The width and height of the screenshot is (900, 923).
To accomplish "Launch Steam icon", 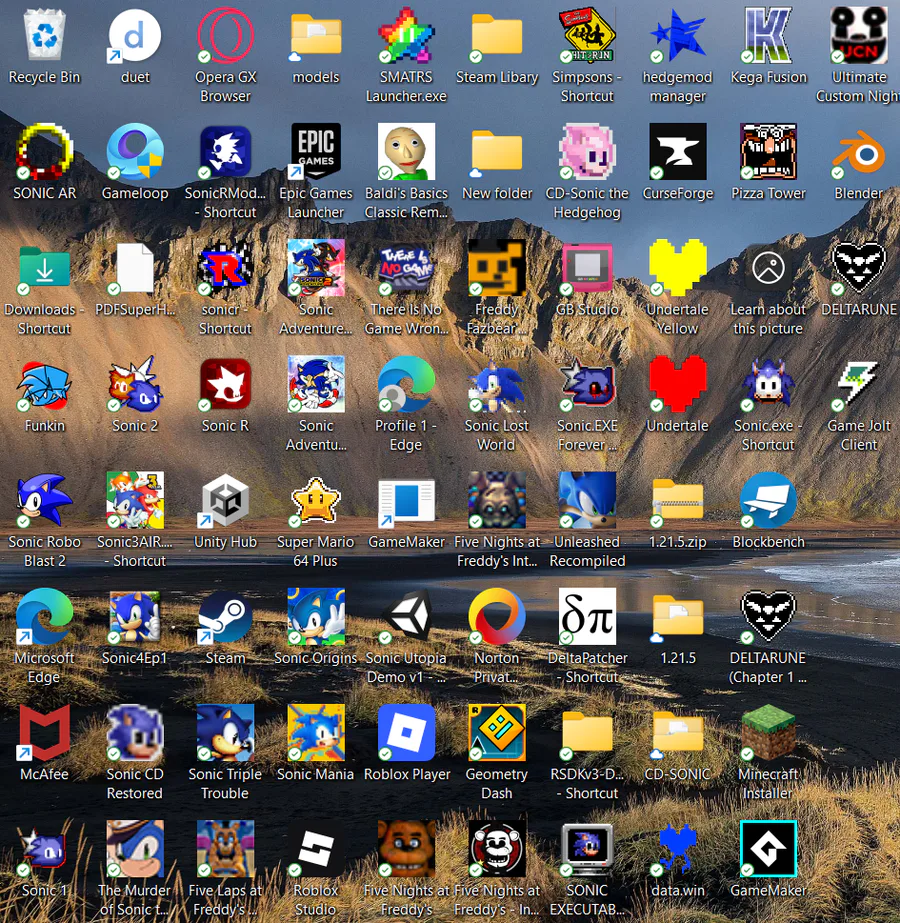I will (225, 616).
